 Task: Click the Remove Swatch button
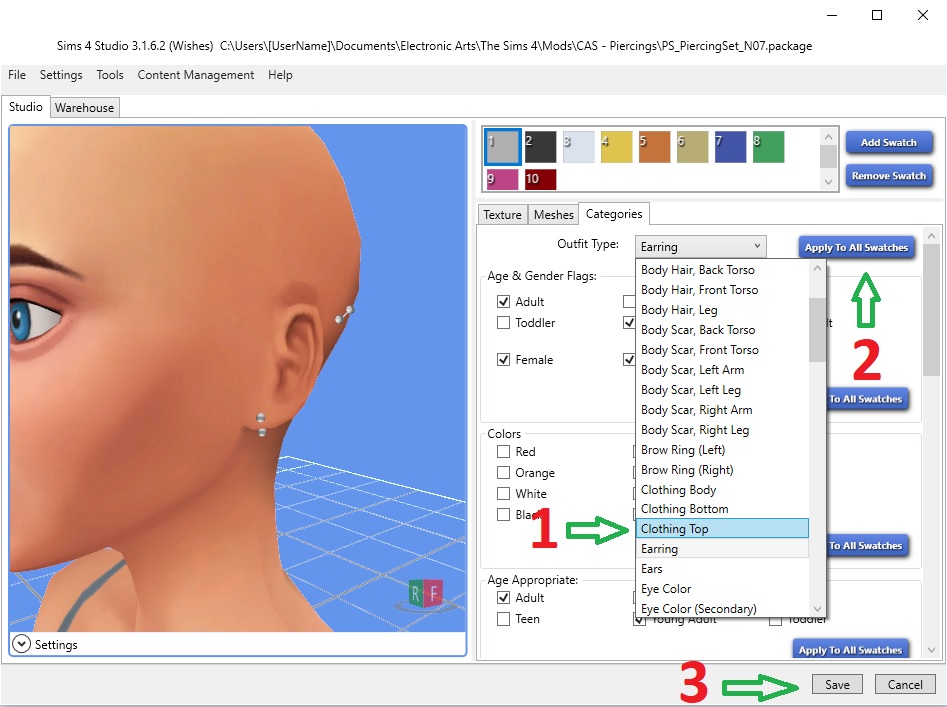(x=888, y=176)
